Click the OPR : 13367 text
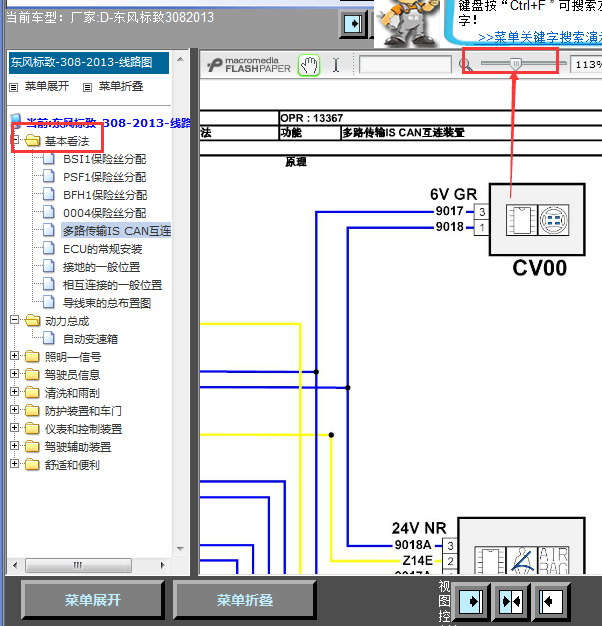The height and width of the screenshot is (626, 602). (x=312, y=118)
